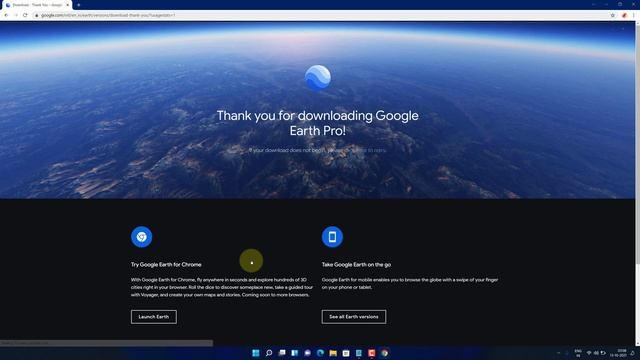Open the Chat taskbar icon

tap(307, 353)
